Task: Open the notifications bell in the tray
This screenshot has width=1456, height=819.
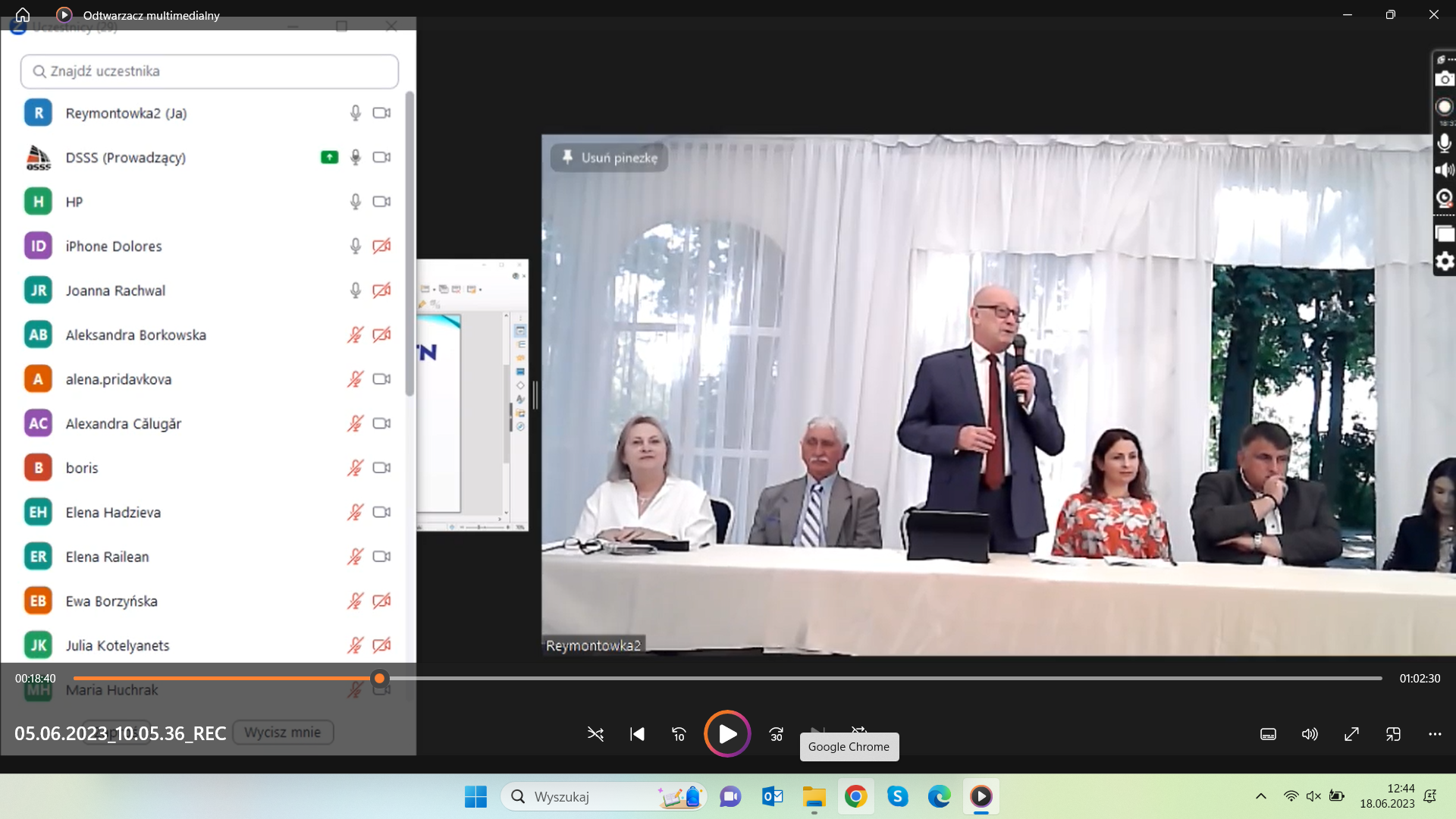Action: tap(1430, 796)
